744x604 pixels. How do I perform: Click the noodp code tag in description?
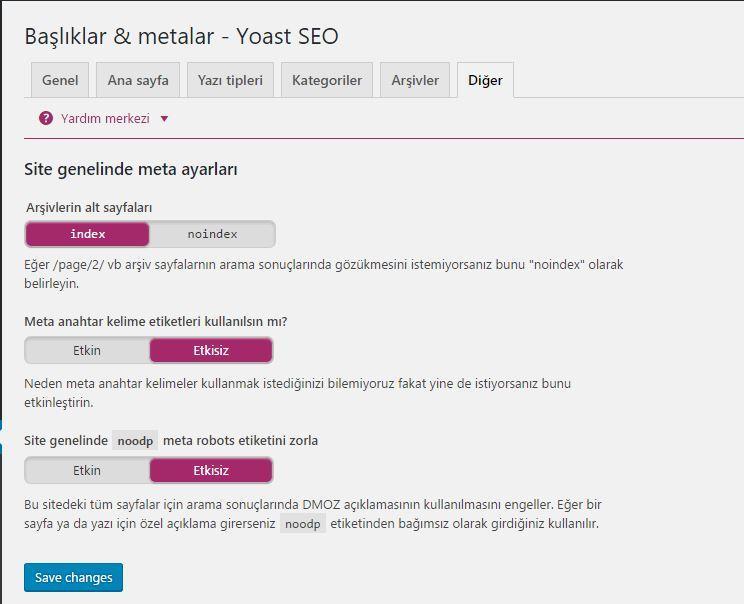click(303, 524)
